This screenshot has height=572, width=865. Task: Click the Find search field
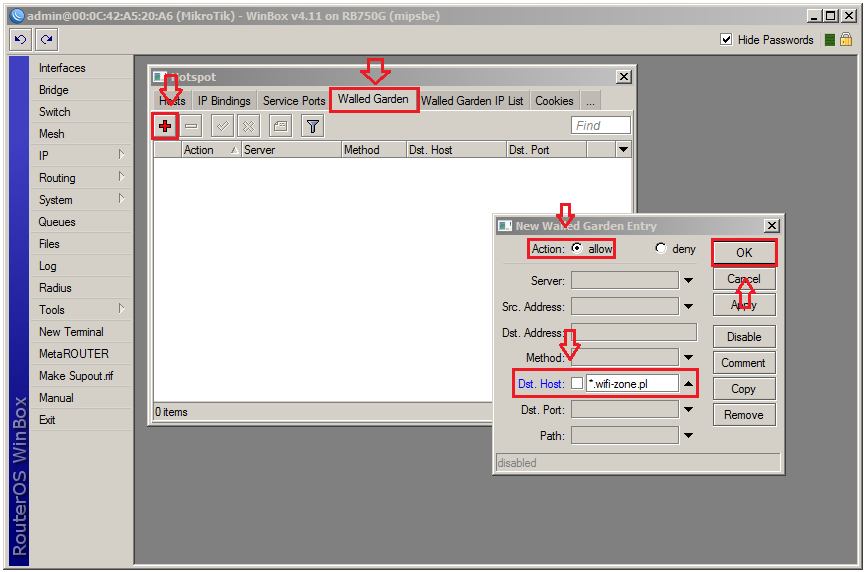coord(601,126)
